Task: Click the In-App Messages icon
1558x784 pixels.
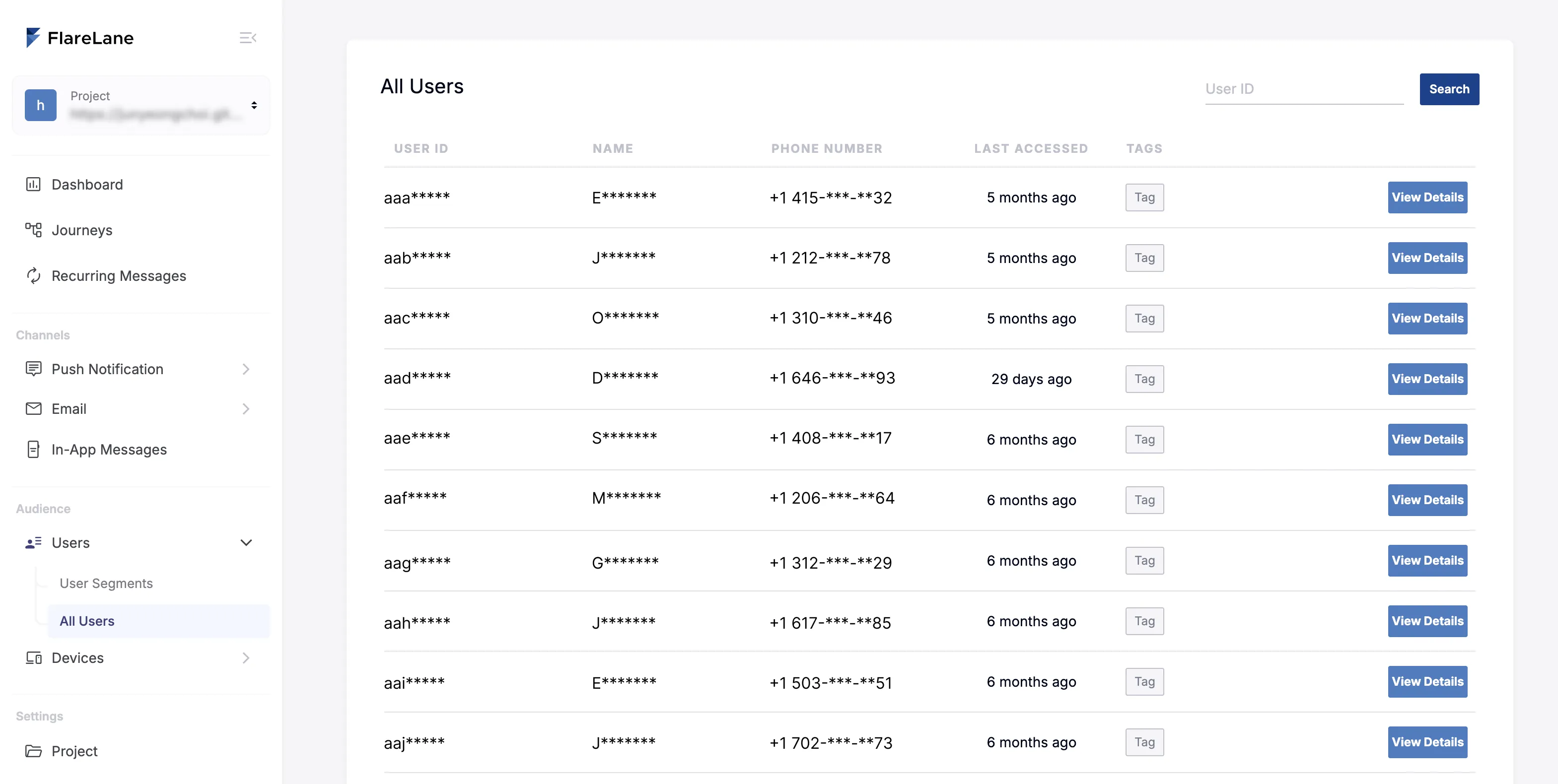Action: click(x=33, y=449)
